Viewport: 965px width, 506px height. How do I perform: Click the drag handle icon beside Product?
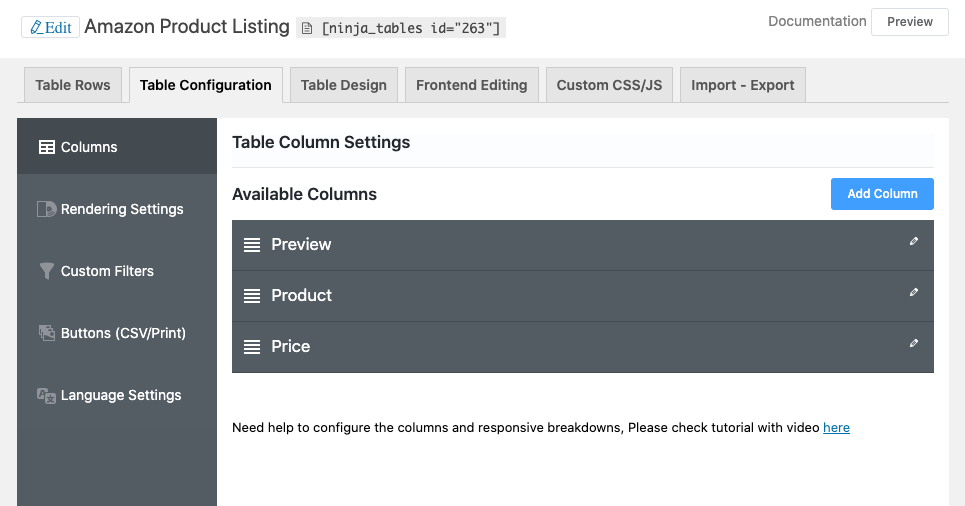(x=252, y=296)
